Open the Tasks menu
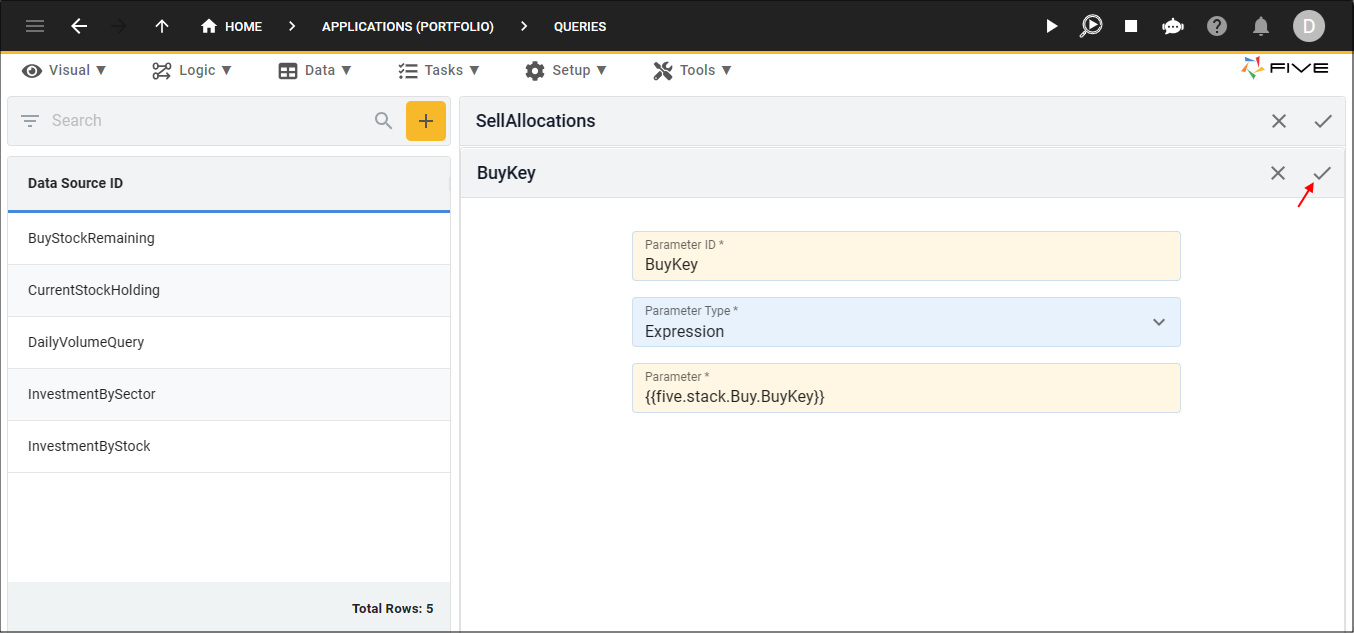The height and width of the screenshot is (633, 1354). 439,70
